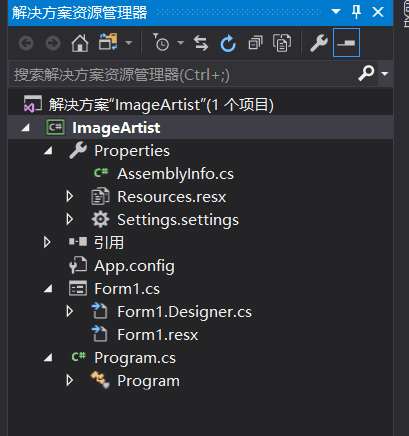The image size is (409, 436).
Task: Toggle the Preview Selected Items button
Action: click(346, 43)
